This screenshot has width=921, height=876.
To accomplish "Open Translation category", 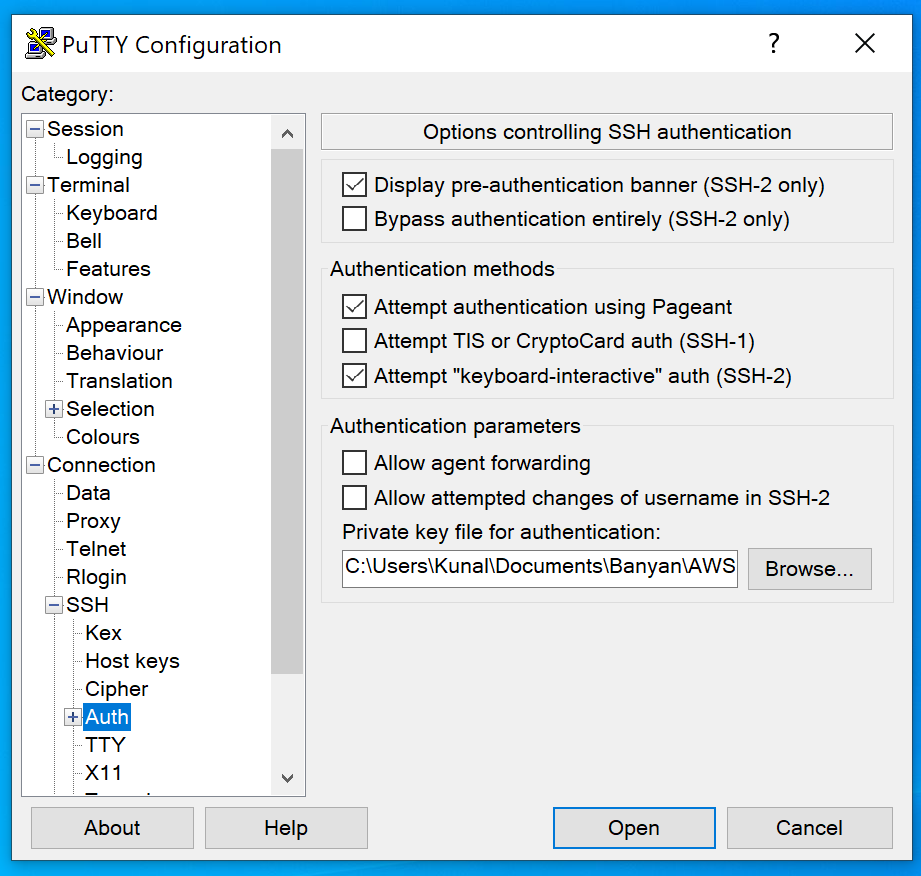I will [119, 381].
